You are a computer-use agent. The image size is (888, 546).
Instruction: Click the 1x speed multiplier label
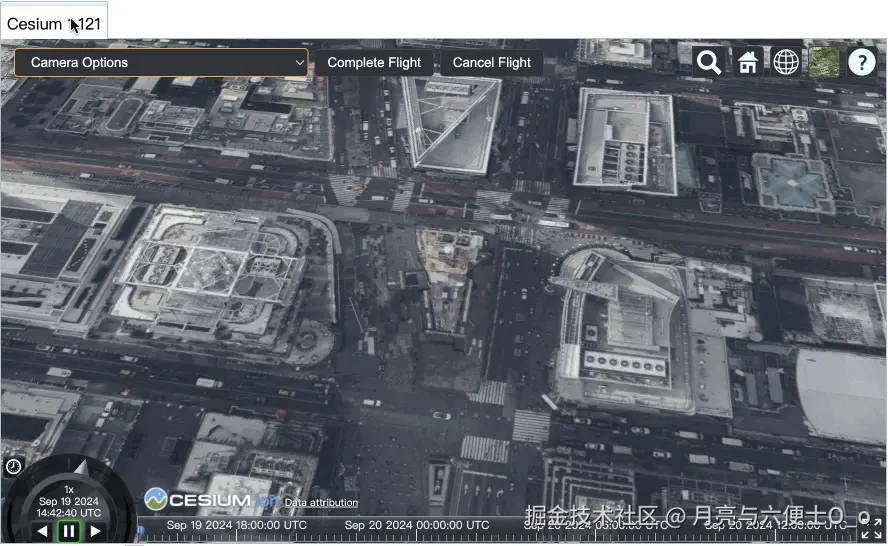tap(69, 489)
